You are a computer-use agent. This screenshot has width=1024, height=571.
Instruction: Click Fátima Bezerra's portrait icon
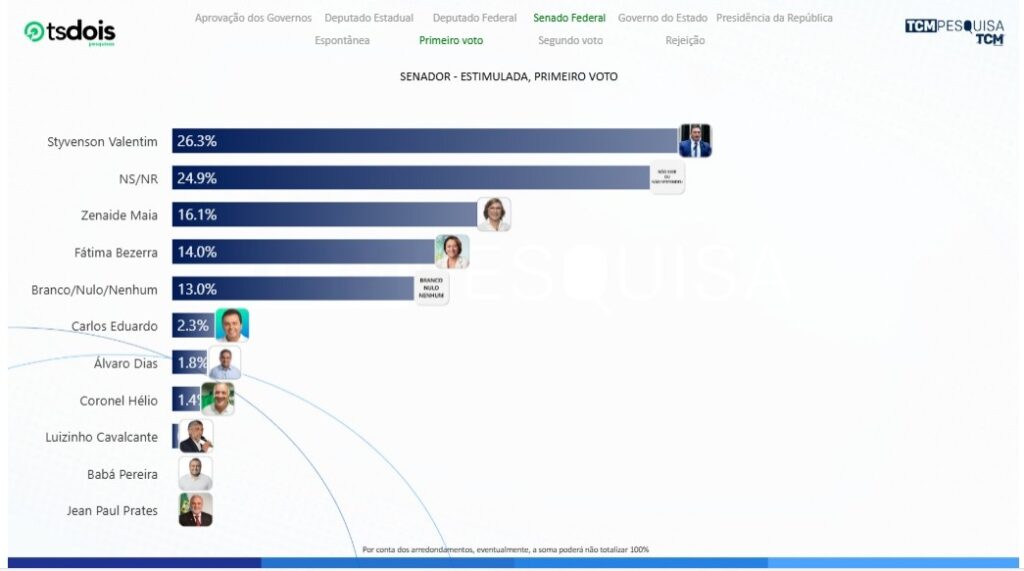point(452,251)
